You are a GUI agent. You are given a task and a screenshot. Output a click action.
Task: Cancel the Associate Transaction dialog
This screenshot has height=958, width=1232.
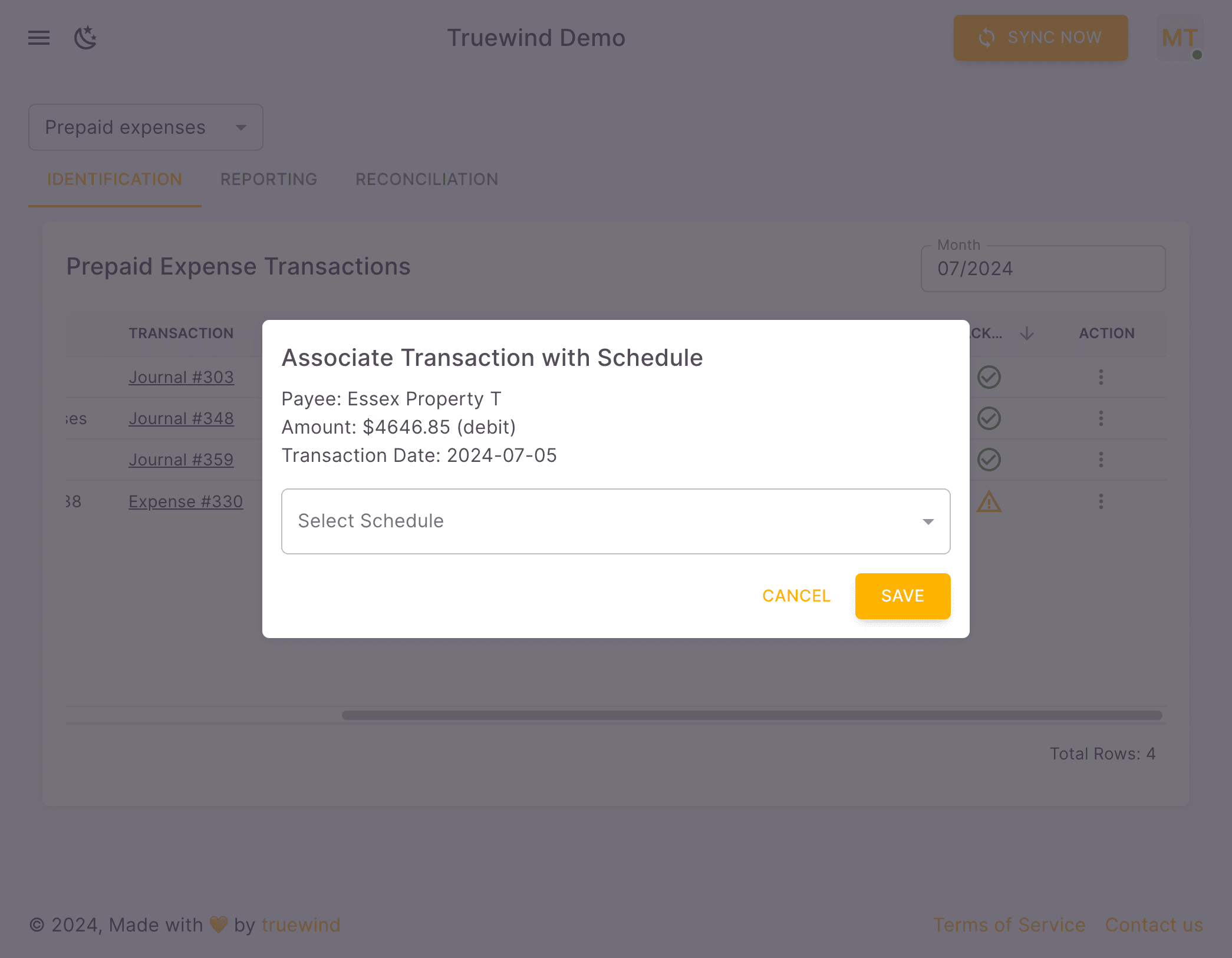click(x=796, y=596)
